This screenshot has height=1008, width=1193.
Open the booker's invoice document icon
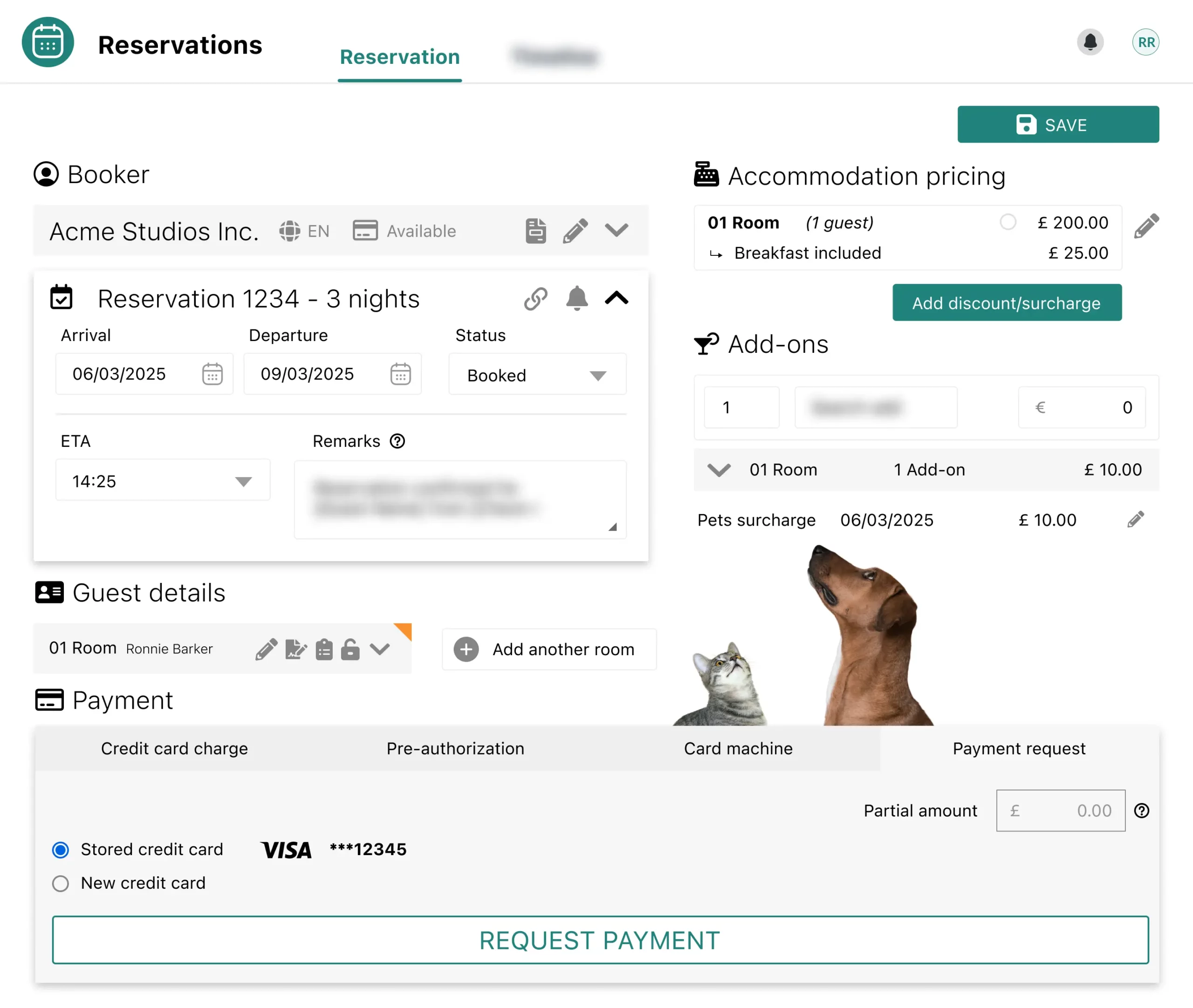click(535, 230)
